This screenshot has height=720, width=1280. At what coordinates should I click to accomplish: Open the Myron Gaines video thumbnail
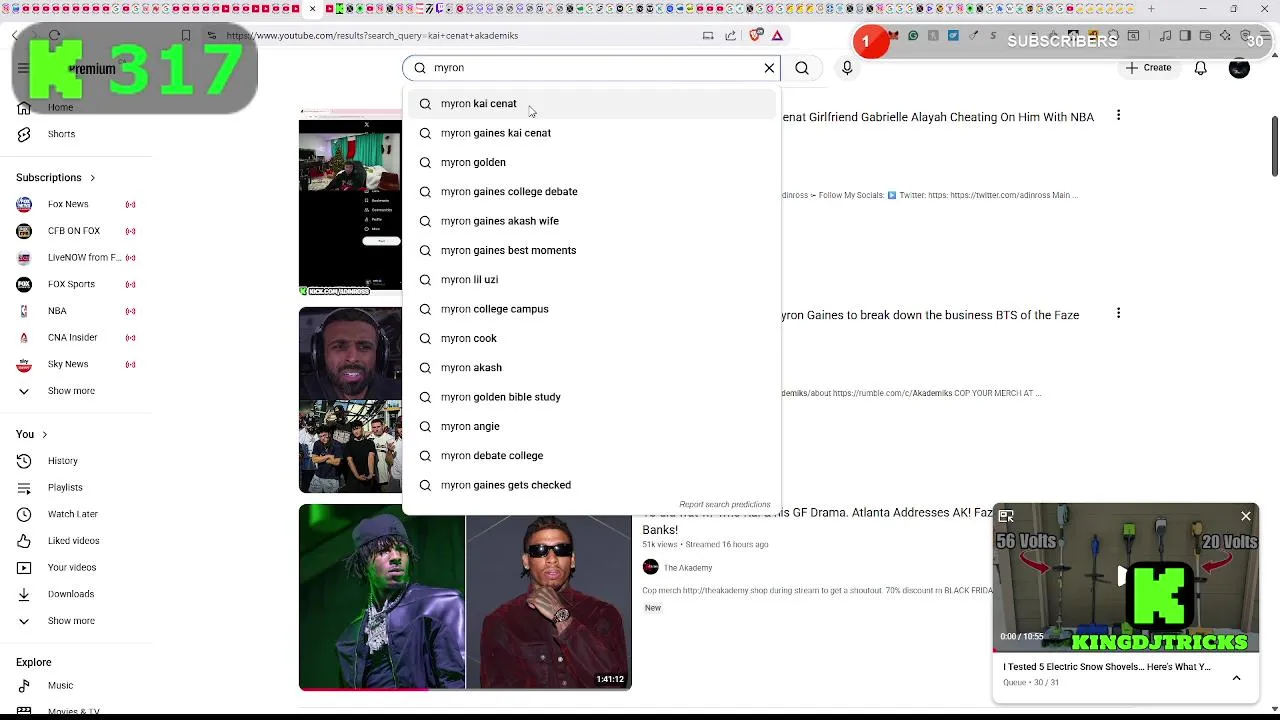coord(350,400)
